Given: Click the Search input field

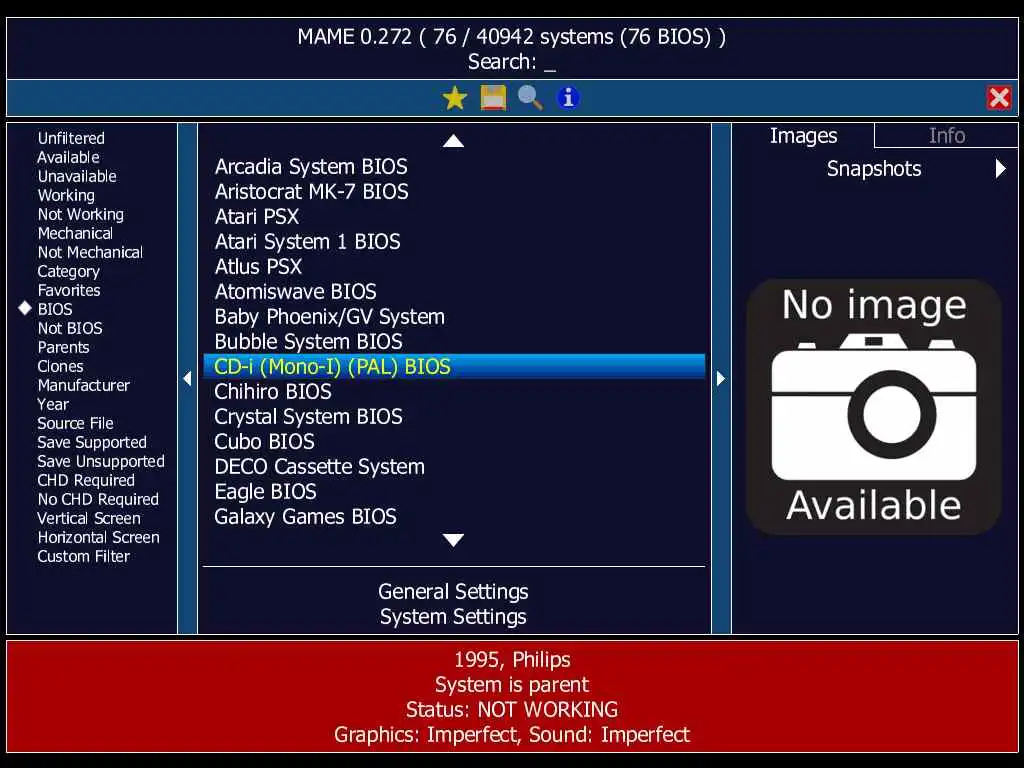Looking at the screenshot, I should pos(512,61).
